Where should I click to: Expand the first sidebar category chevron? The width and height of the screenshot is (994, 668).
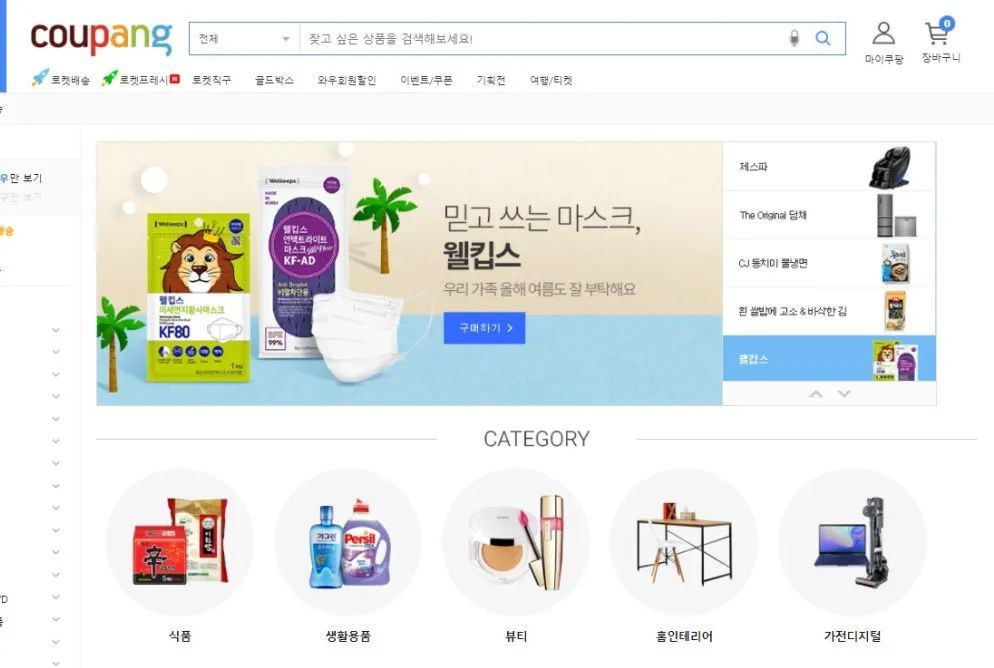[56, 330]
